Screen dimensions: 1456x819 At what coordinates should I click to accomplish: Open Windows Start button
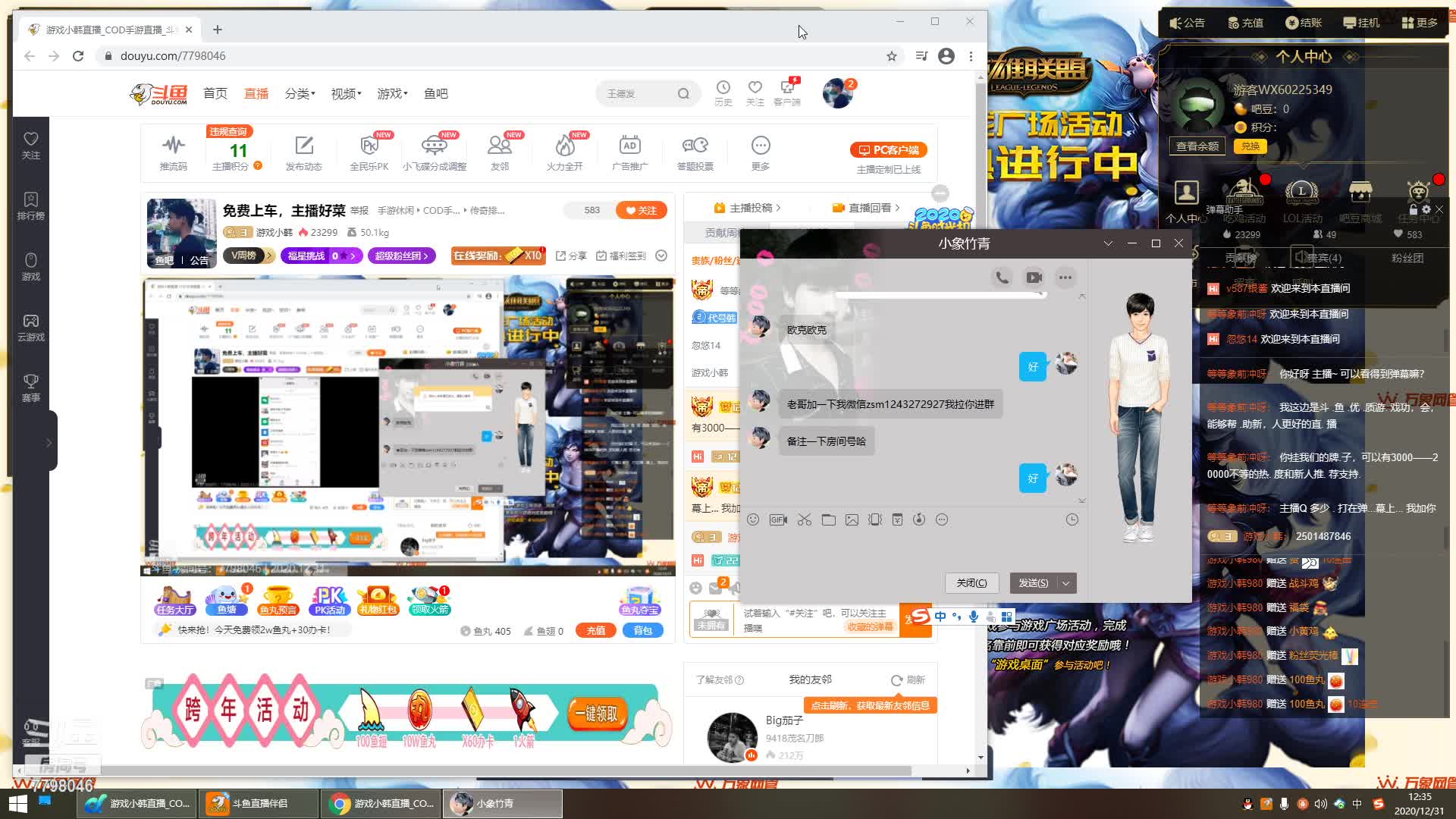click(18, 804)
